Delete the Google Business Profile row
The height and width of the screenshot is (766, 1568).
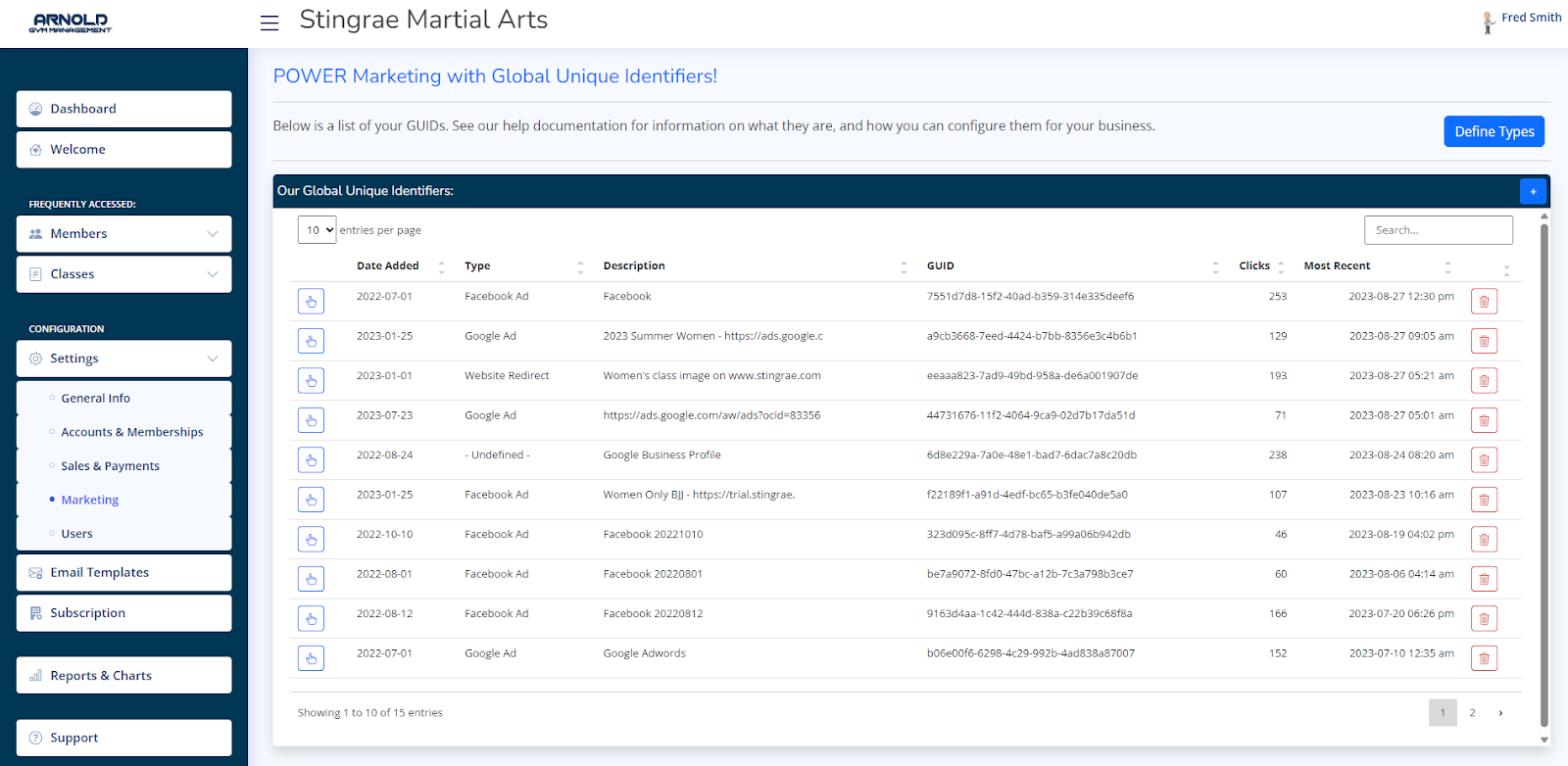1484,460
